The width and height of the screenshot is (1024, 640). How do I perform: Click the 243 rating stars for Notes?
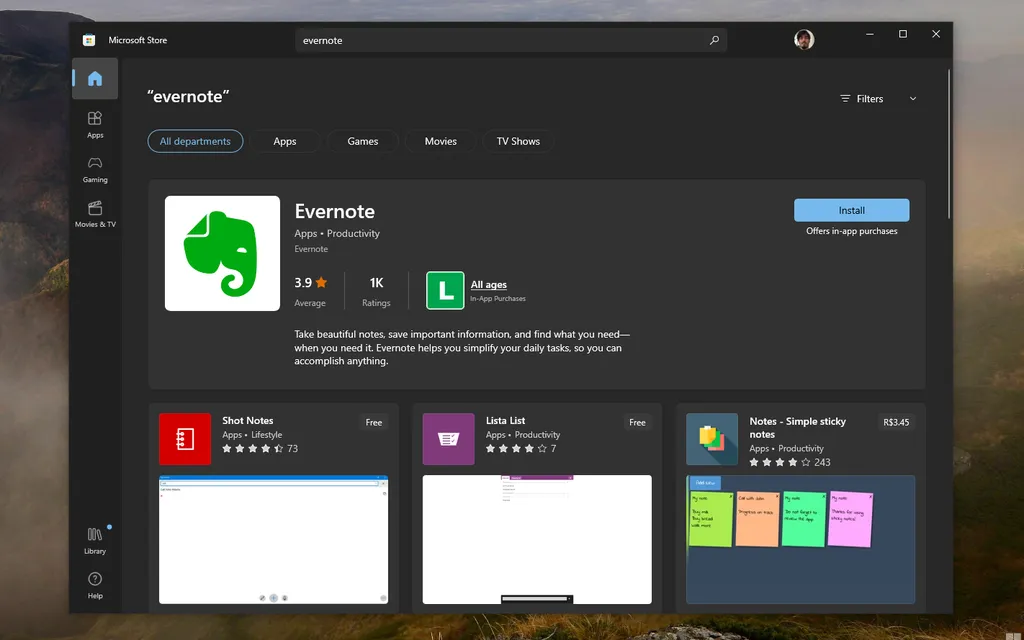coord(790,462)
